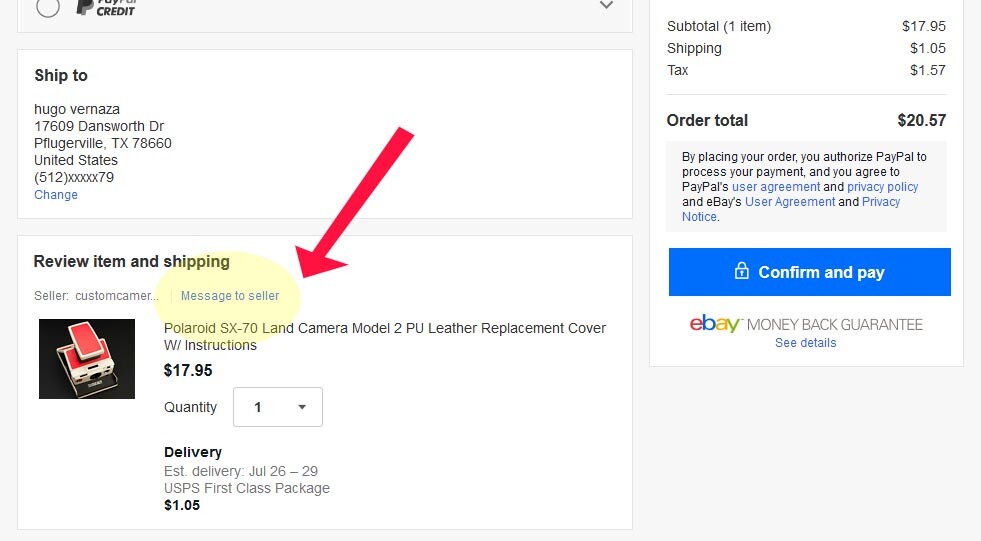Click the Money Back Guarantee text
Screen dimensions: 981x541
point(835,325)
